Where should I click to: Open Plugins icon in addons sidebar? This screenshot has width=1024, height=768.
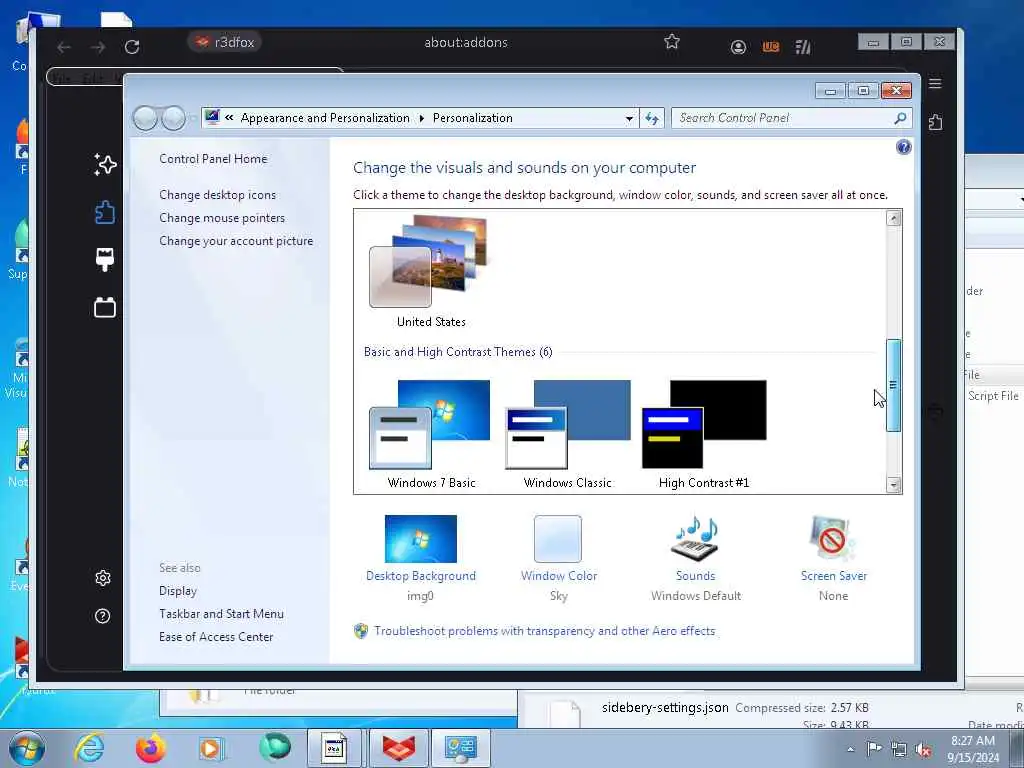(x=105, y=307)
